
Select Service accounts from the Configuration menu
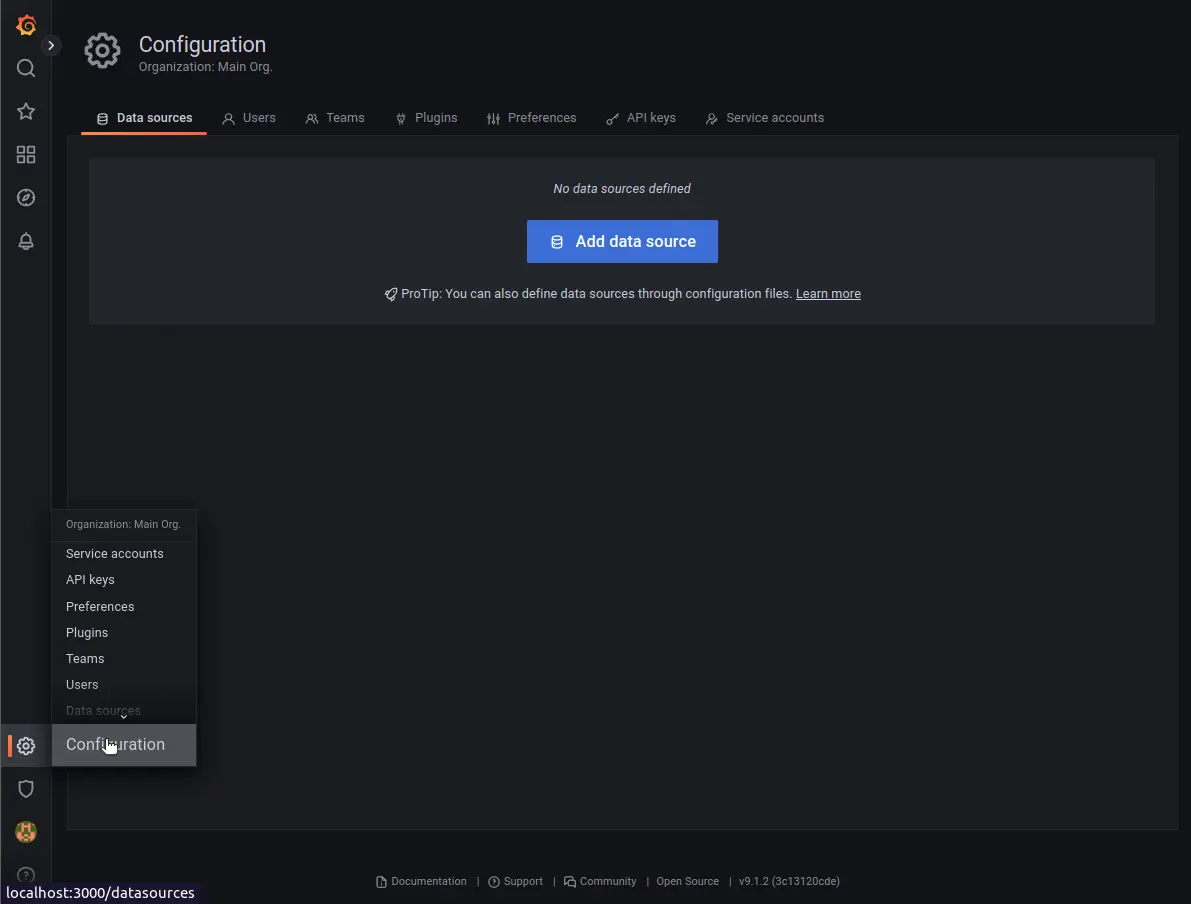coord(114,553)
